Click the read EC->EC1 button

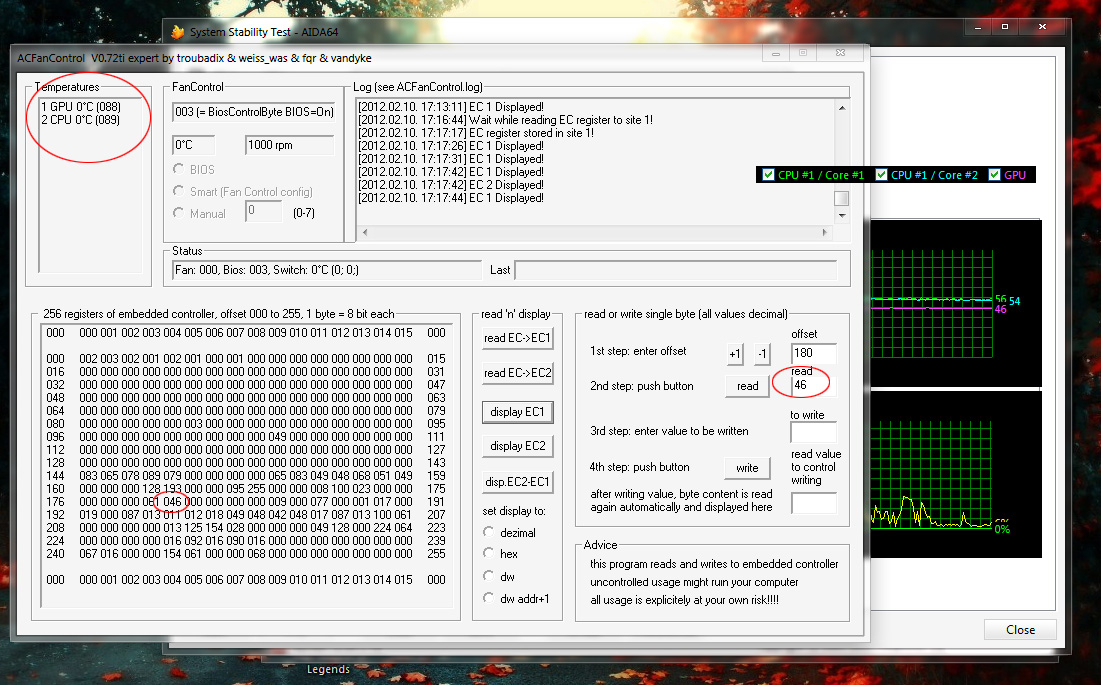[517, 338]
